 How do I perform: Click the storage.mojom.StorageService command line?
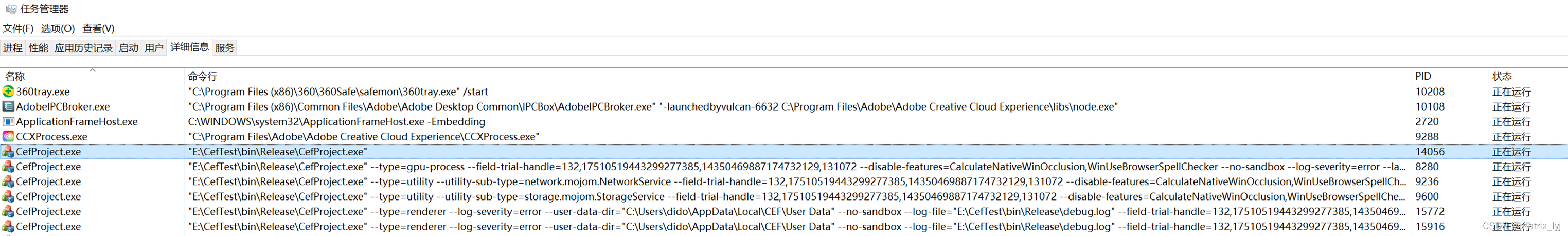(797, 196)
